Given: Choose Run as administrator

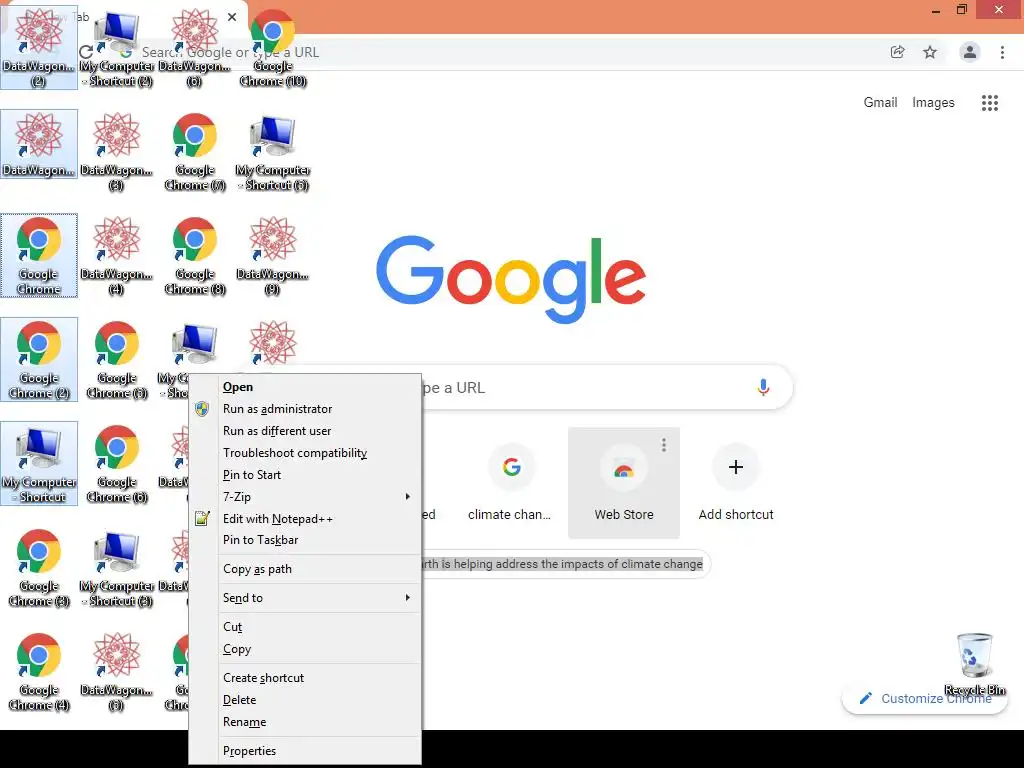Looking at the screenshot, I should [x=319, y=409].
